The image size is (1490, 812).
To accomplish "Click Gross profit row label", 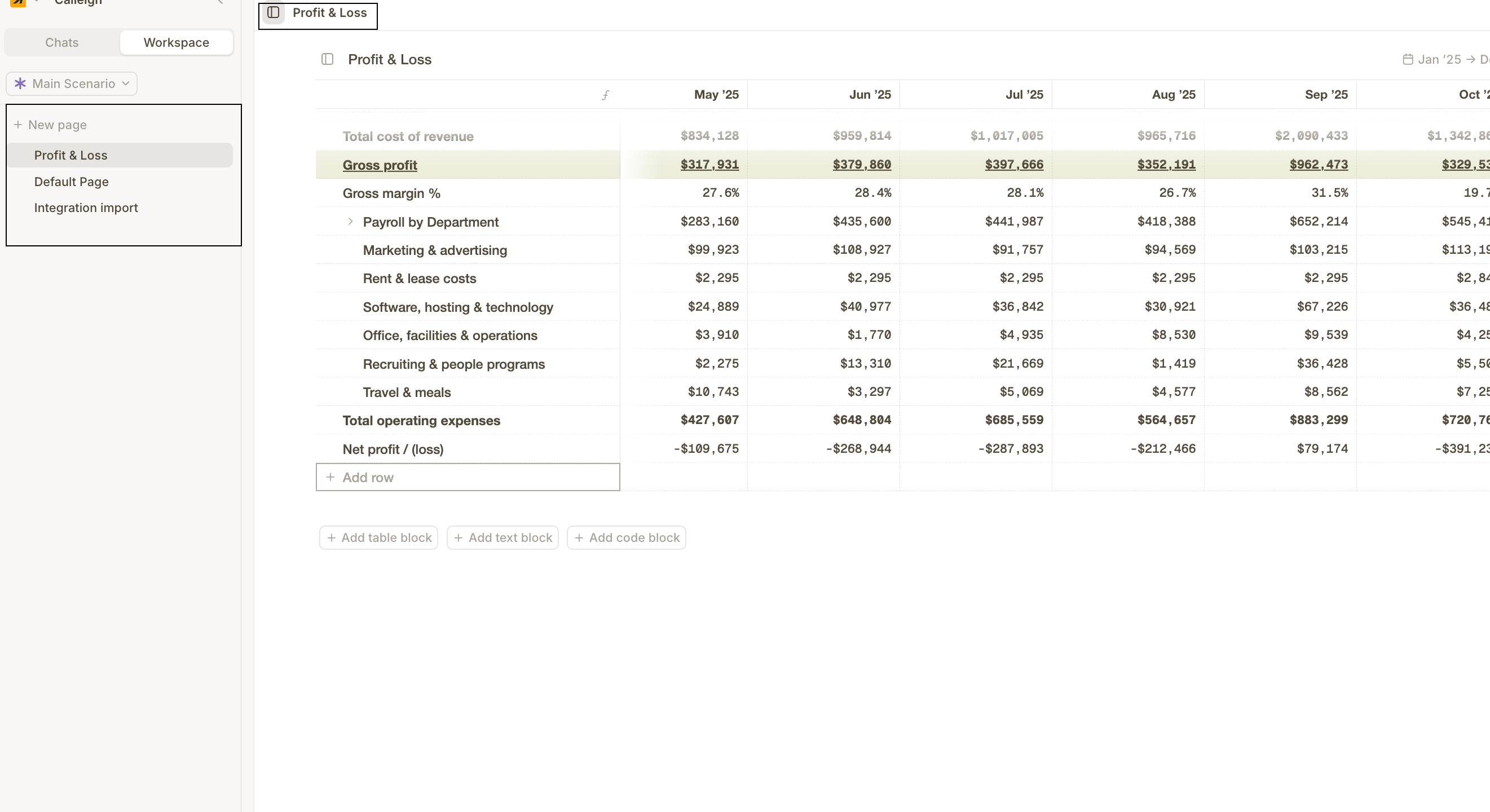I will tap(380, 165).
